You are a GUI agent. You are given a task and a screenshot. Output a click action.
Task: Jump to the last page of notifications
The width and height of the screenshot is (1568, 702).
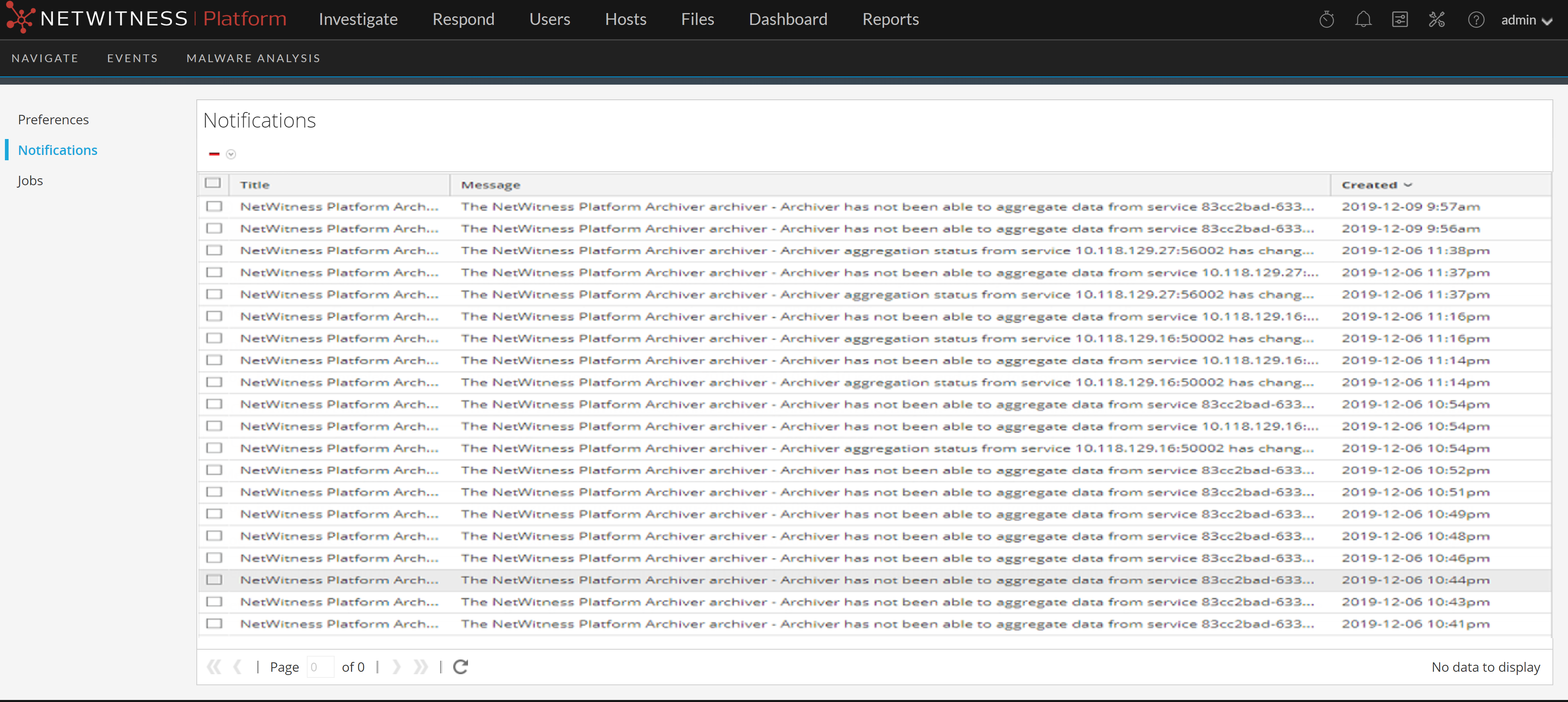[x=420, y=667]
